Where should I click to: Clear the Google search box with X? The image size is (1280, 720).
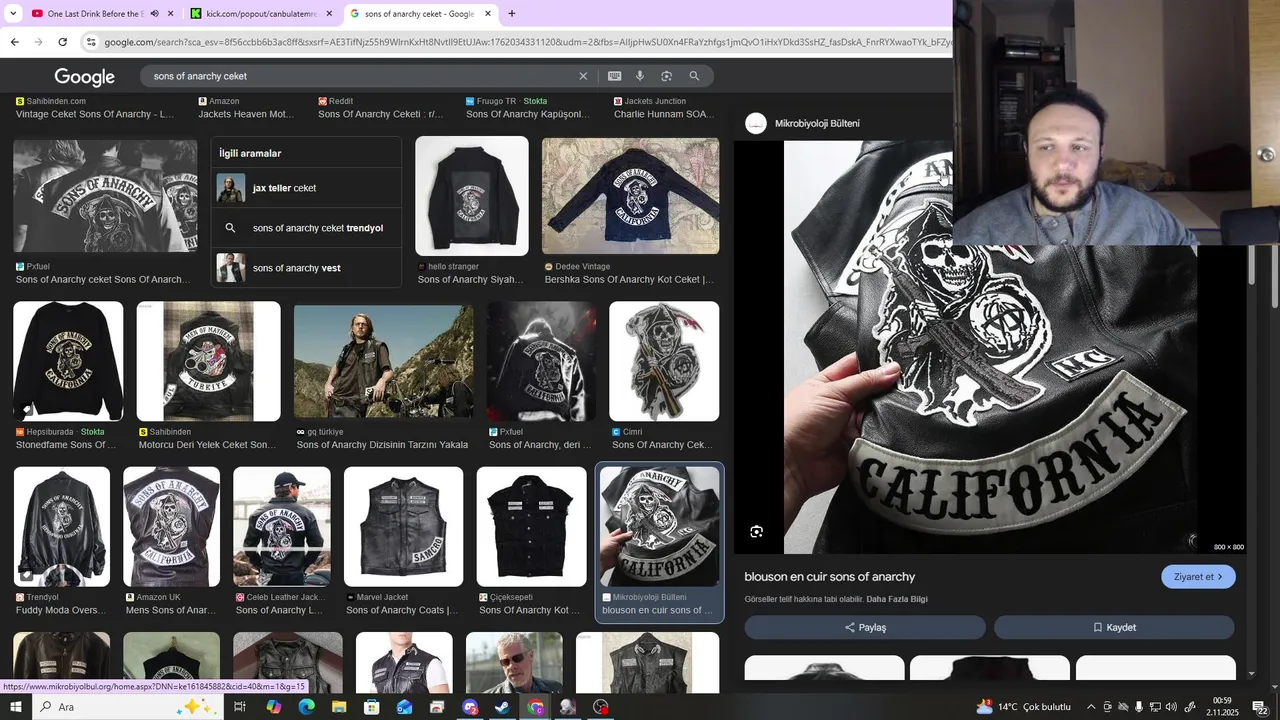(x=583, y=76)
